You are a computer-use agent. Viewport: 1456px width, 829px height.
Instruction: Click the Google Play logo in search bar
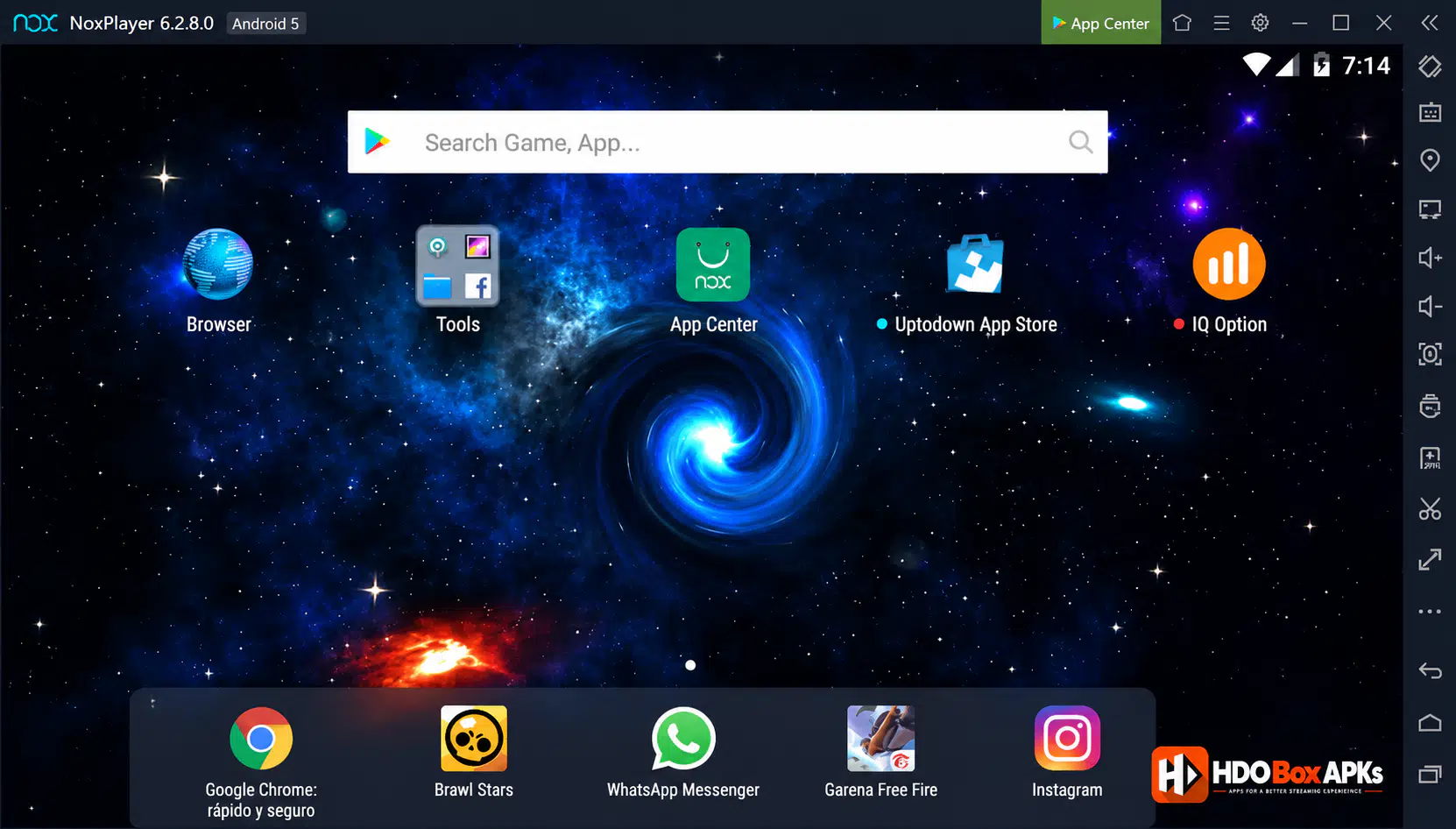[378, 141]
